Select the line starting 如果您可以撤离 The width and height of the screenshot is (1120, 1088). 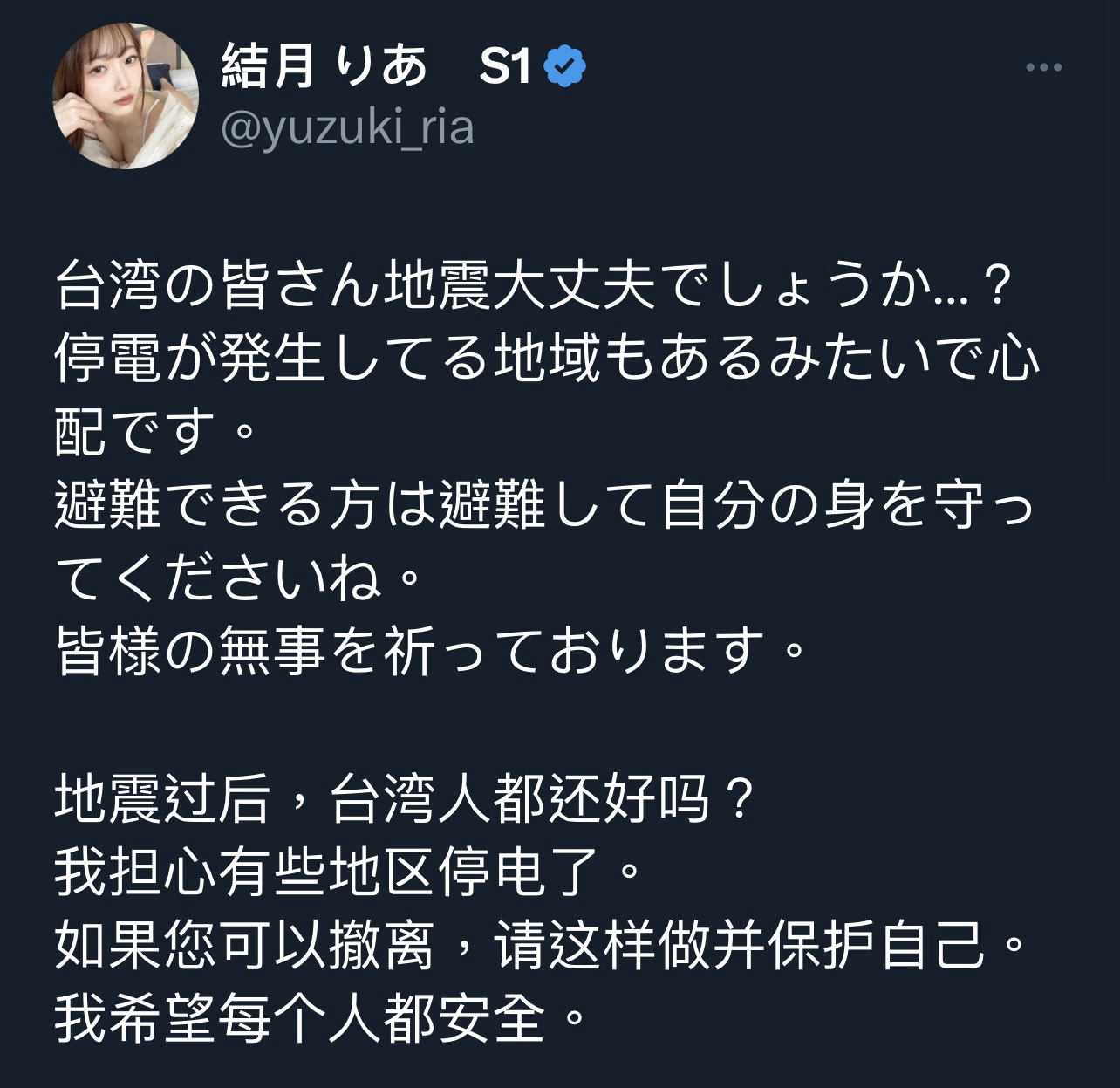tap(541, 944)
